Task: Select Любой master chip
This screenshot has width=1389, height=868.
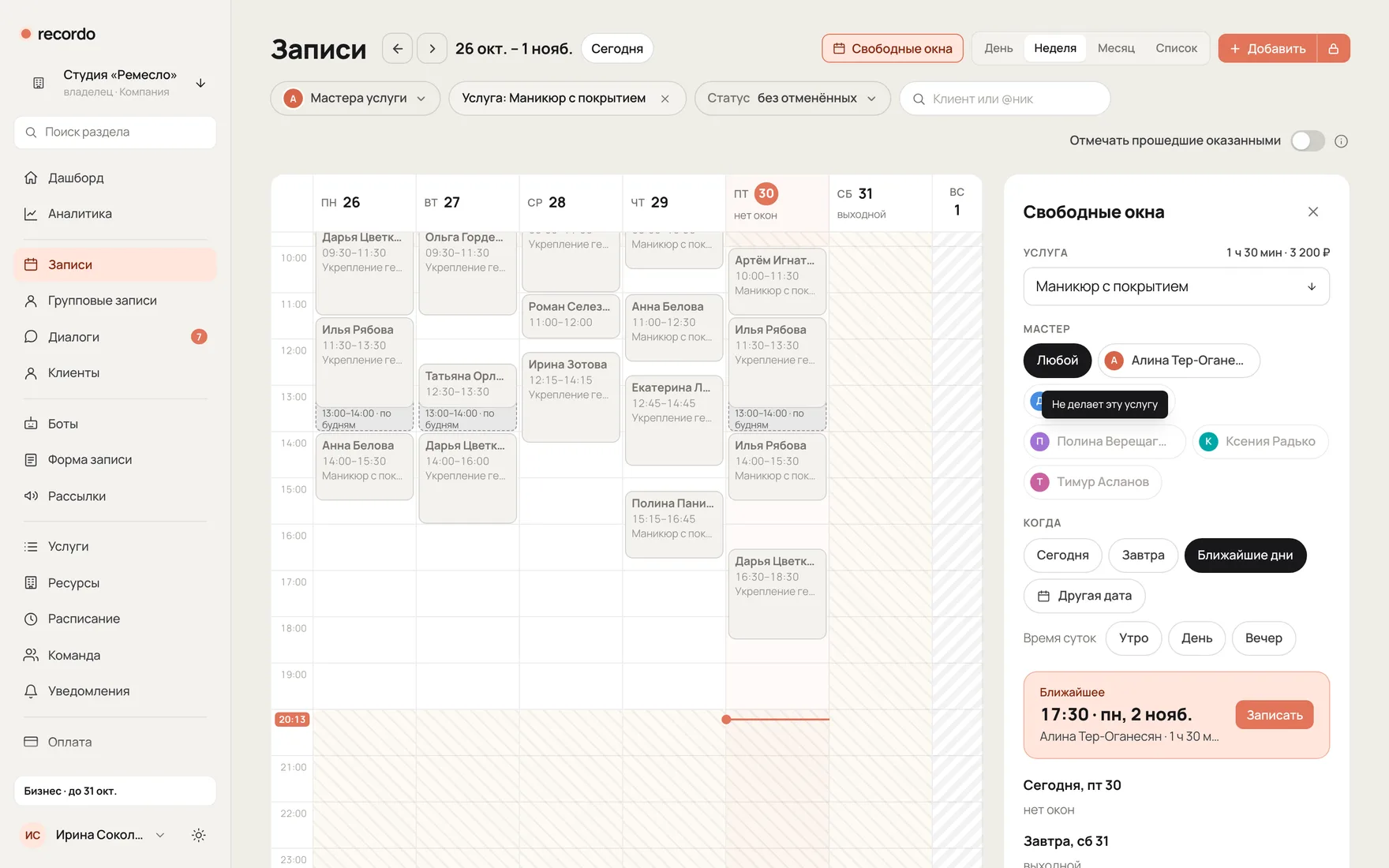Action: 1057,361
